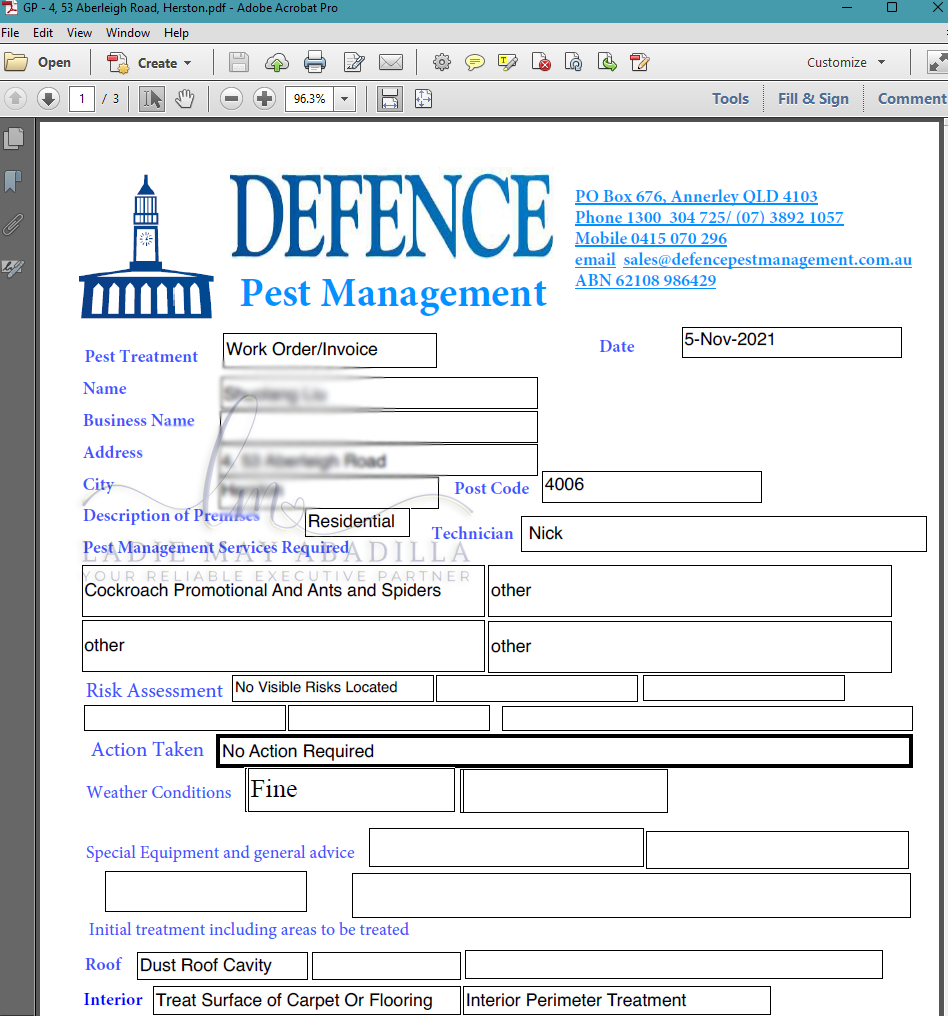The width and height of the screenshot is (948, 1016).
Task: Expand the zoom percentage dropdown
Action: point(345,99)
